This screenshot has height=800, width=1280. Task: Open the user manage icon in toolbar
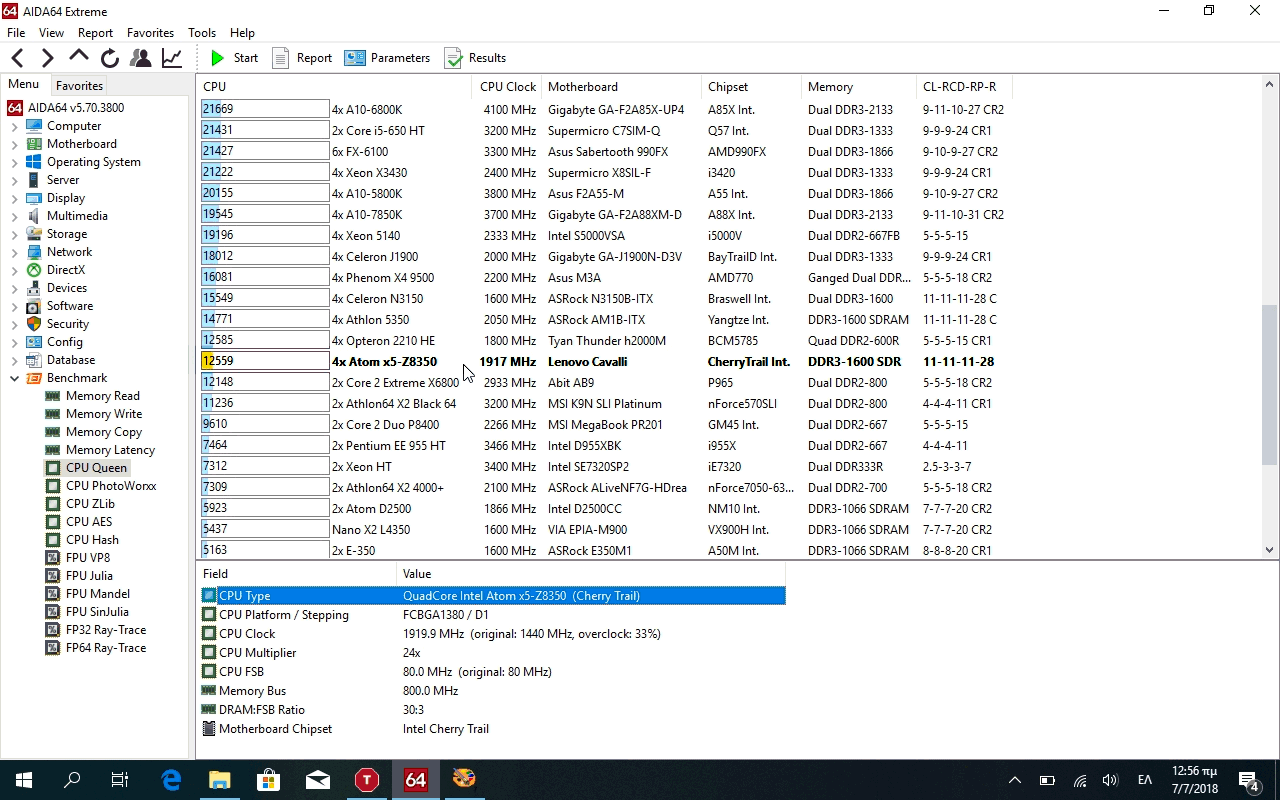pyautogui.click(x=141, y=58)
